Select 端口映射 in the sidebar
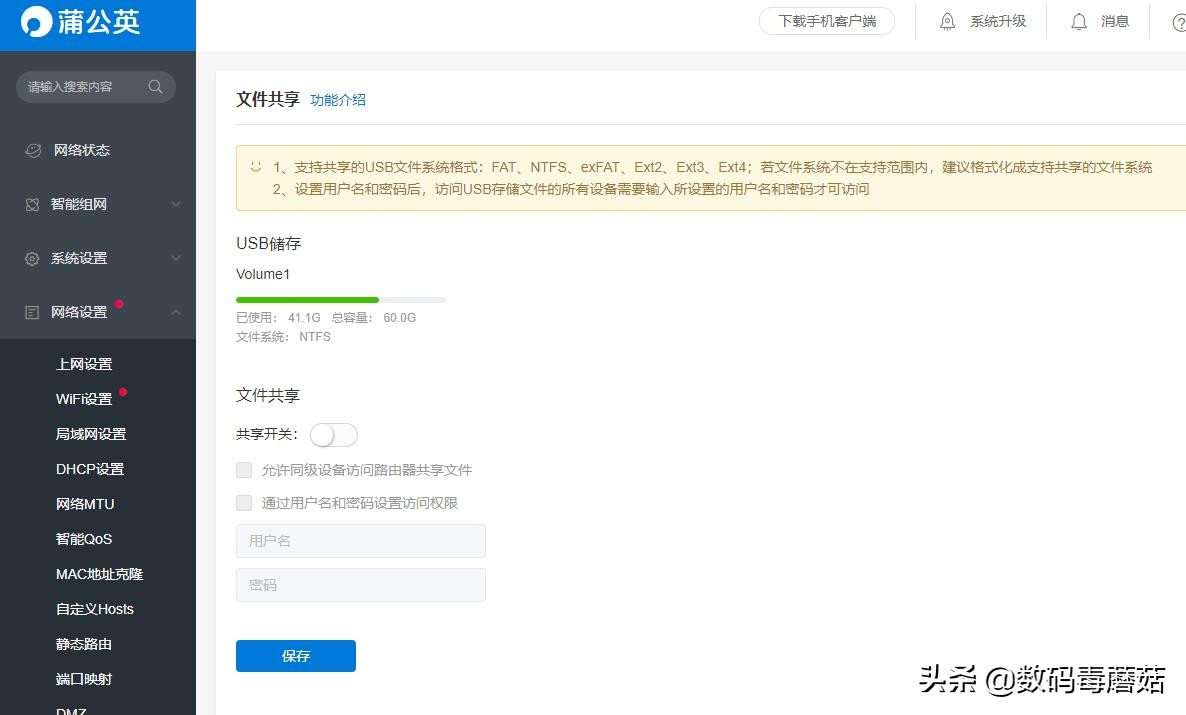 tap(85, 678)
